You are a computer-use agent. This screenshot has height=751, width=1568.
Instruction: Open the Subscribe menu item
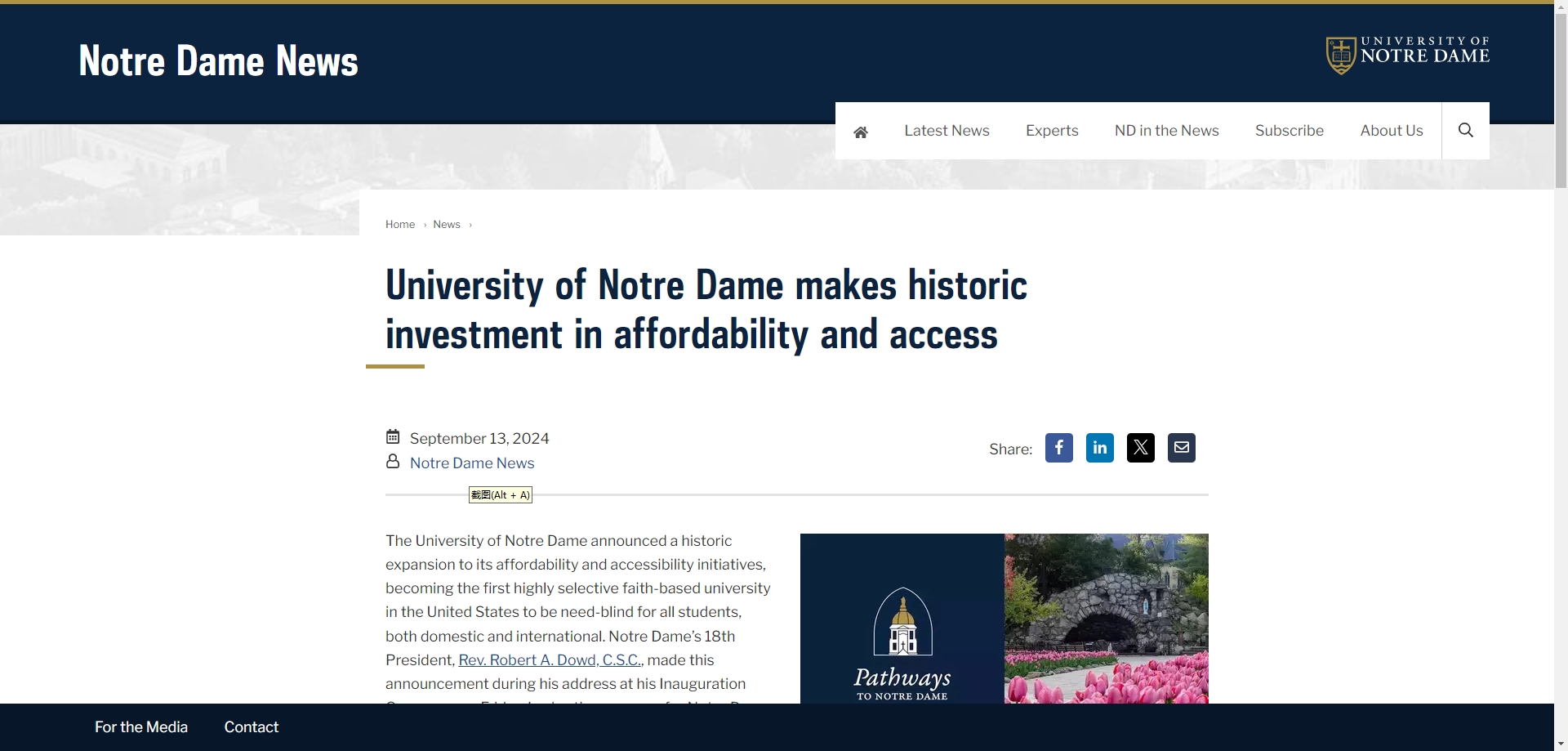(x=1290, y=131)
